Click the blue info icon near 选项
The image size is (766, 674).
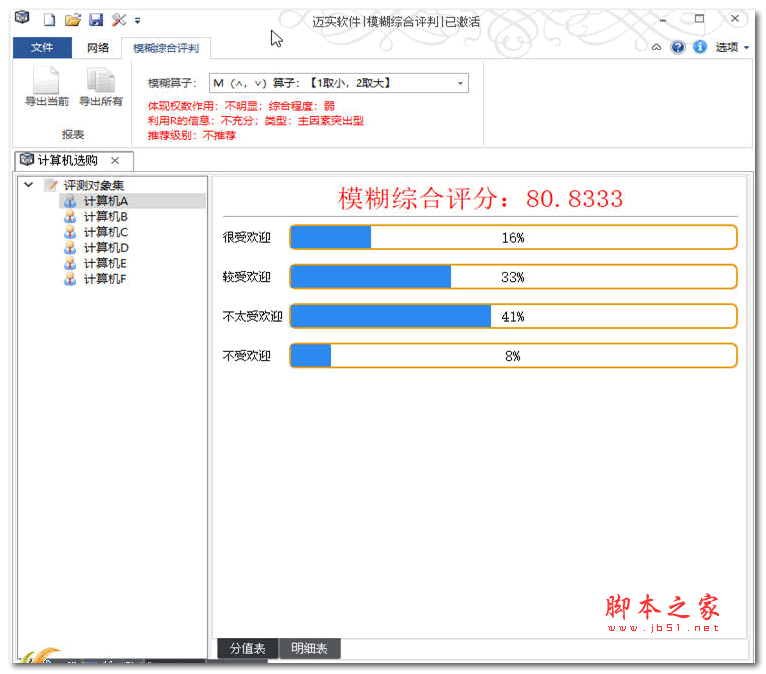tap(699, 47)
